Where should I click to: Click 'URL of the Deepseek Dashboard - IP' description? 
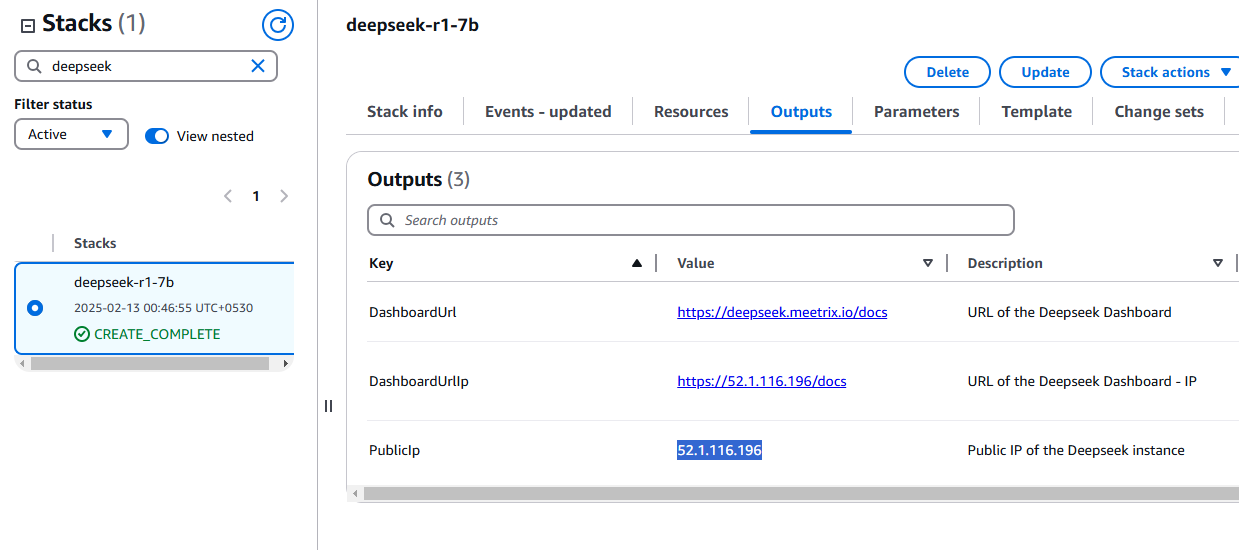coord(1082,381)
